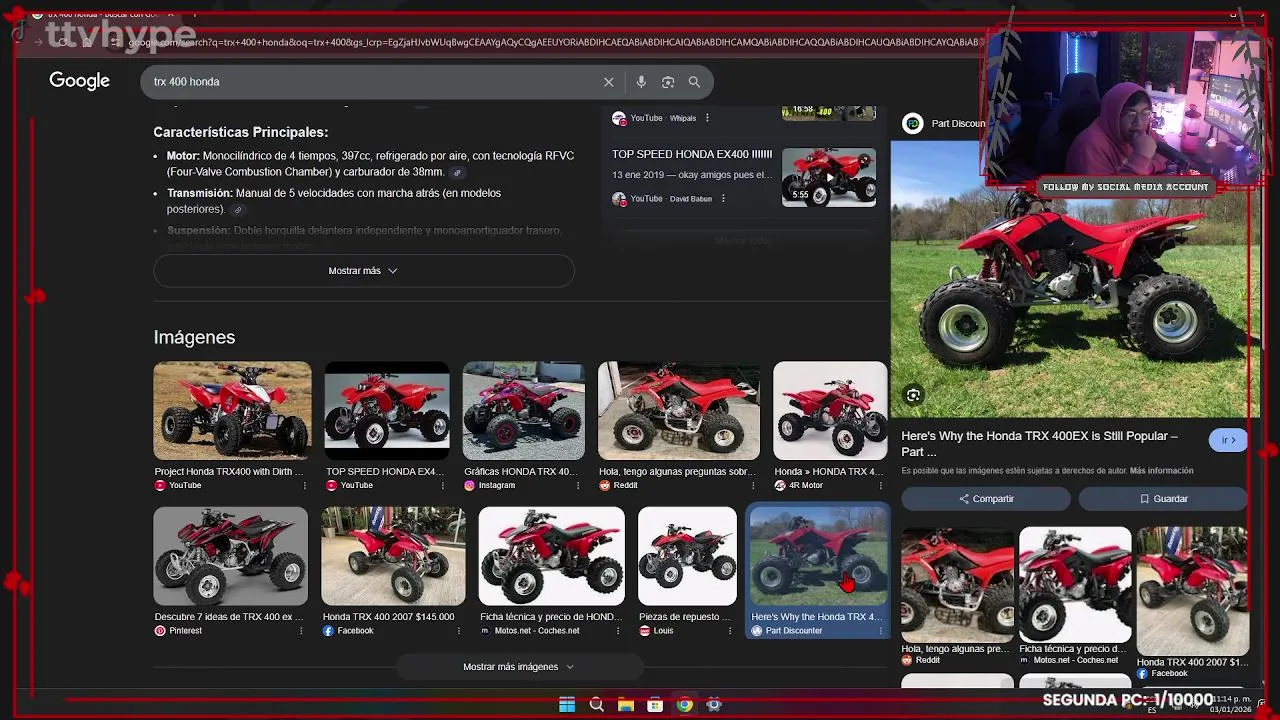Open options menu for David Babun video

coord(723,199)
